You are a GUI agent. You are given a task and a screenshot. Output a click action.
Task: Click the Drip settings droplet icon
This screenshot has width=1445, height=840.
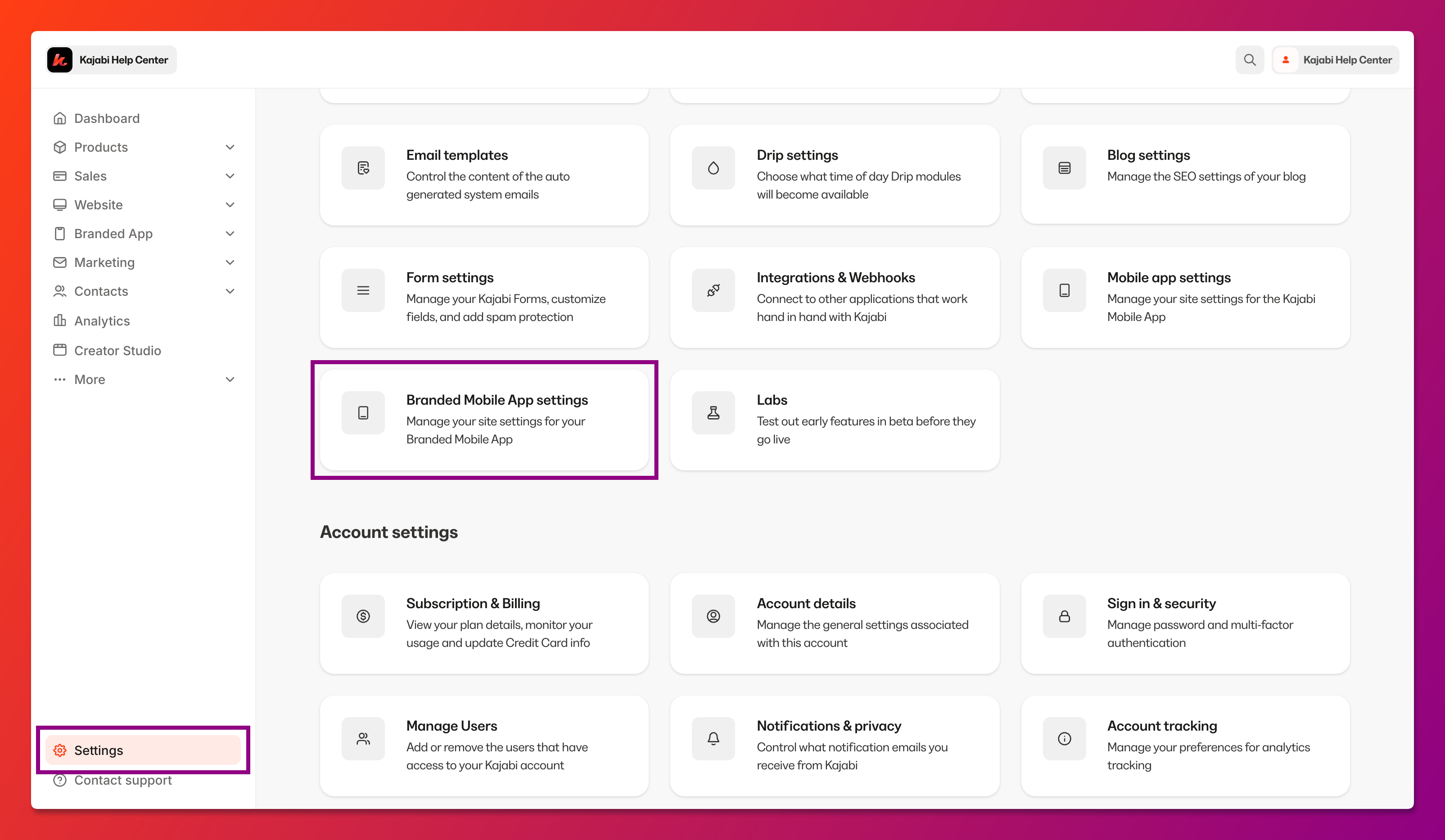coord(713,168)
